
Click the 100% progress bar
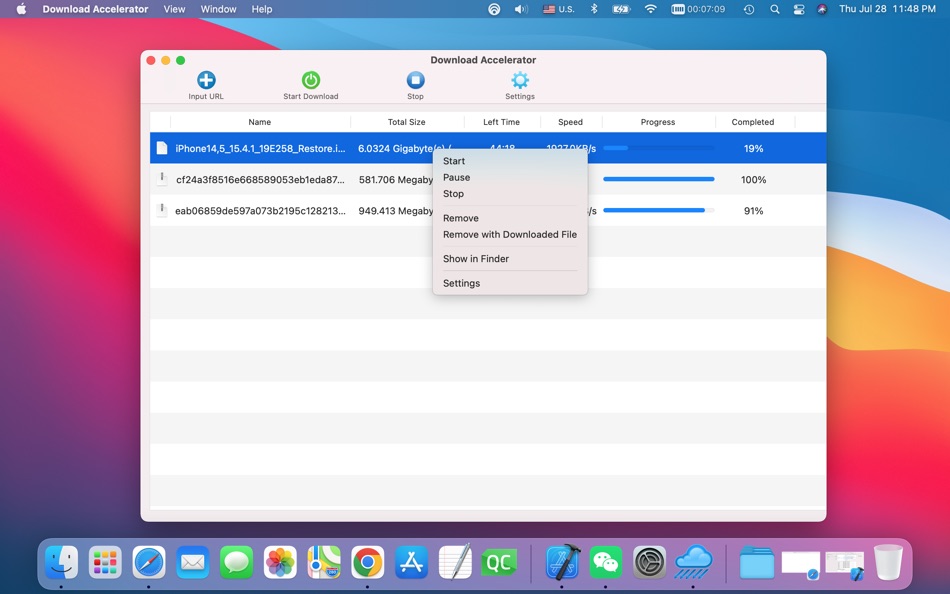[x=659, y=179]
